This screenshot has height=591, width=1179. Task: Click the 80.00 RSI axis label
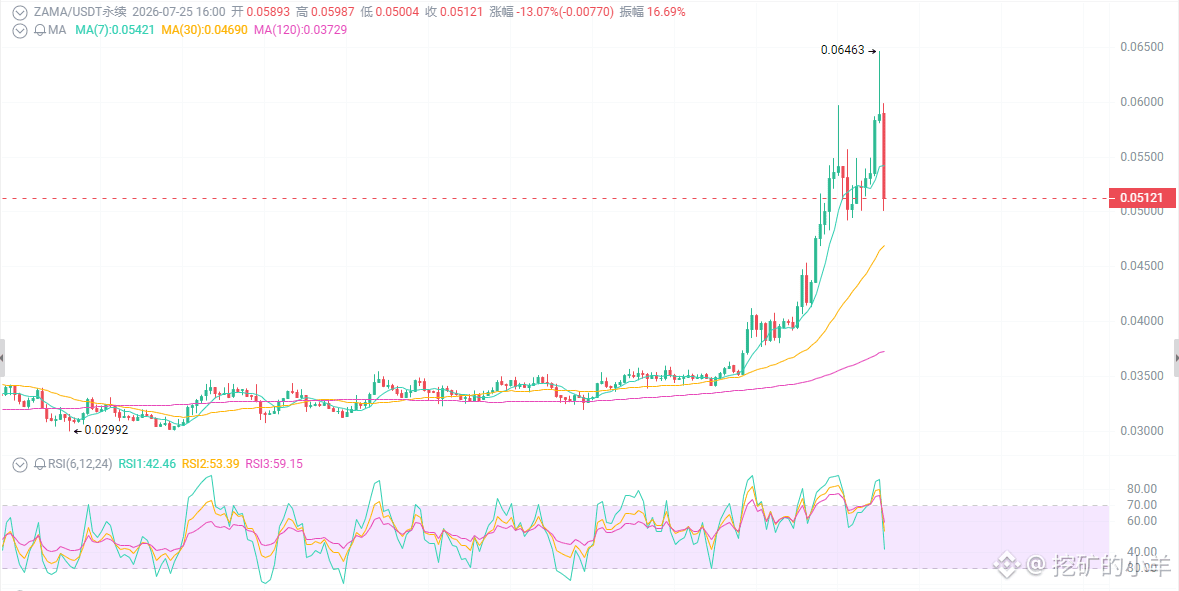(1141, 488)
